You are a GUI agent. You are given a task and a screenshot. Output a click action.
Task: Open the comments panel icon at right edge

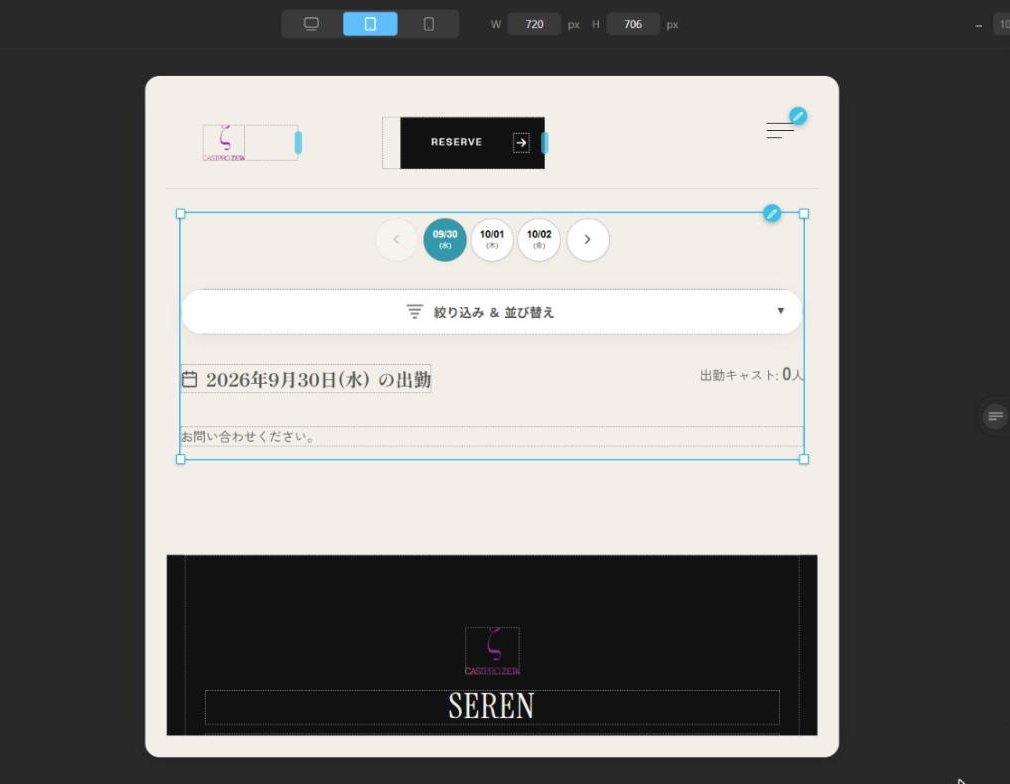995,416
